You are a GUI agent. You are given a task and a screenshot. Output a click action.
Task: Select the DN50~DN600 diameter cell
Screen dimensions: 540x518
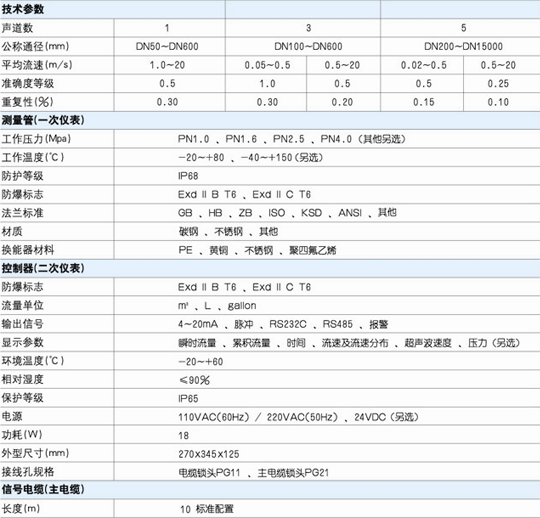tap(167, 46)
